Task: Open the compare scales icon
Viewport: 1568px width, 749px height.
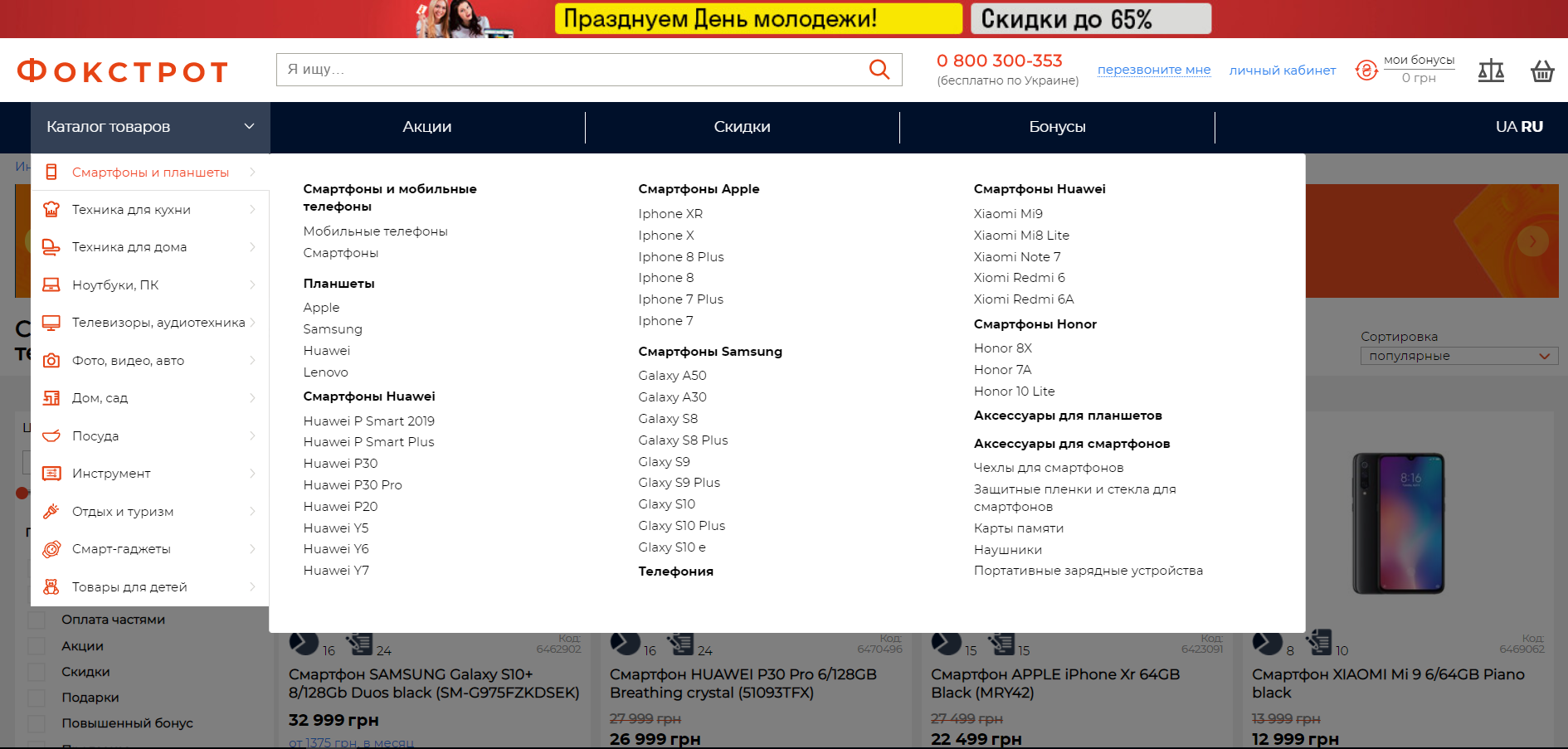Action: (x=1491, y=71)
